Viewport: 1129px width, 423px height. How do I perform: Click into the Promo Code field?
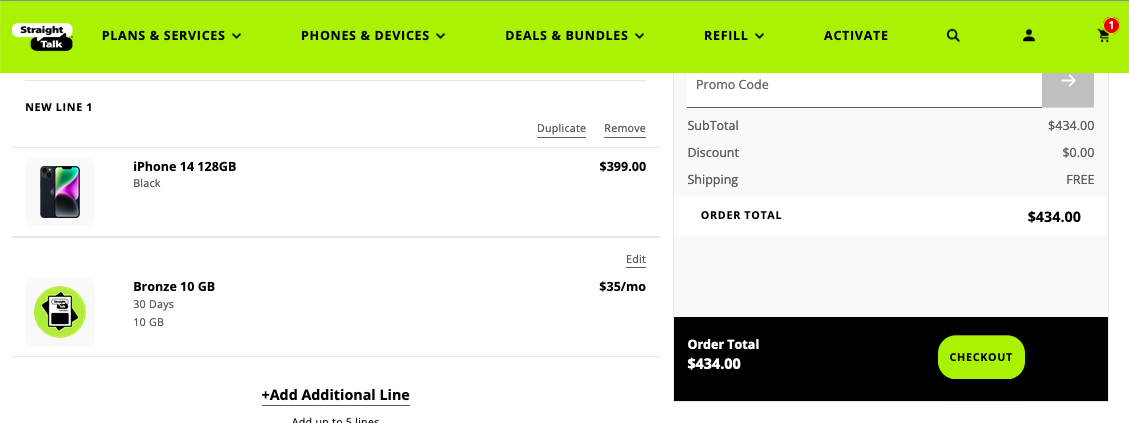pos(864,85)
